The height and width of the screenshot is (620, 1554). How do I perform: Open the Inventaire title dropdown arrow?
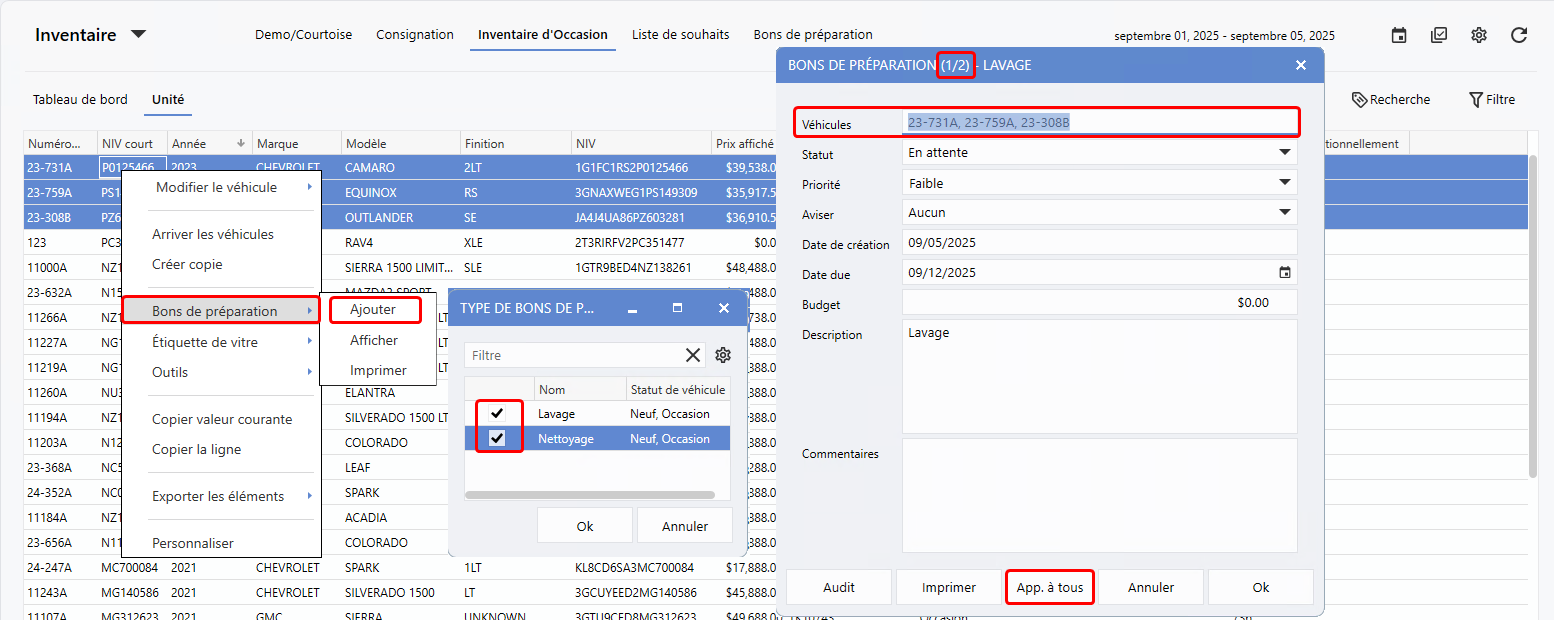[x=139, y=35]
